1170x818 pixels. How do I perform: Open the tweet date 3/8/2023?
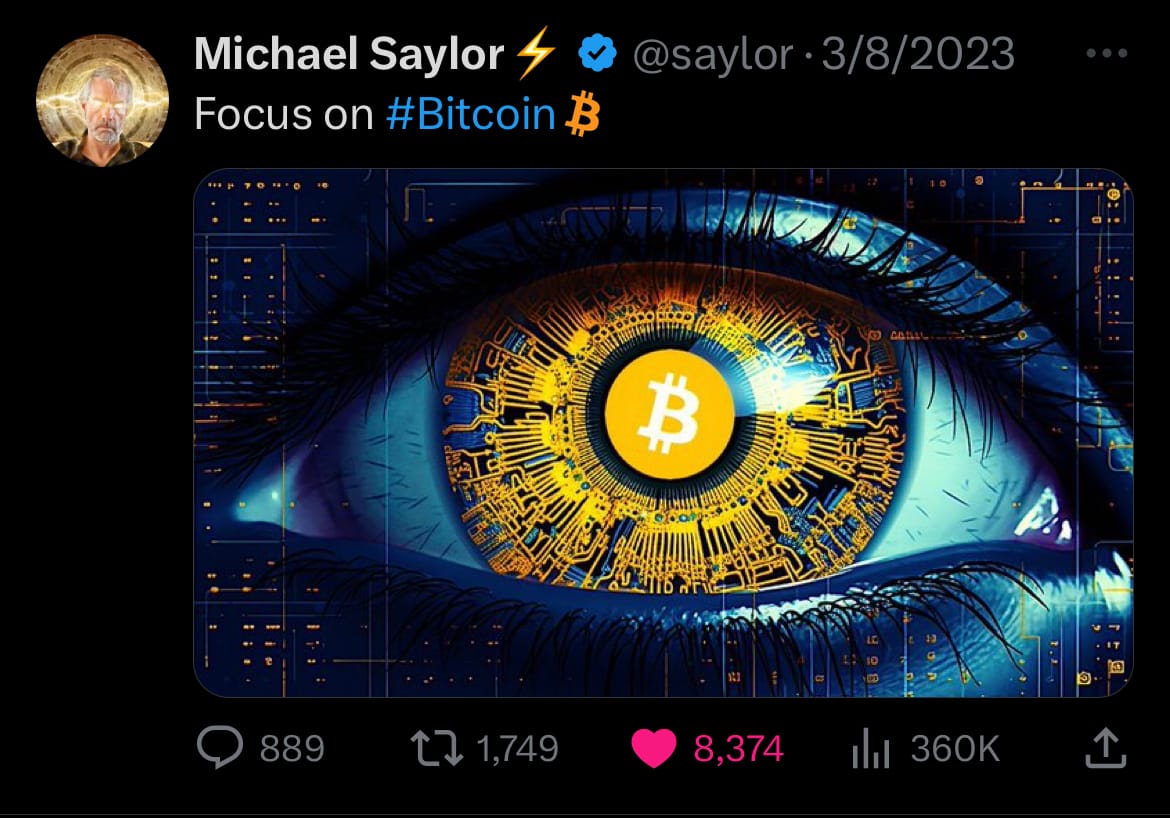(x=918, y=54)
